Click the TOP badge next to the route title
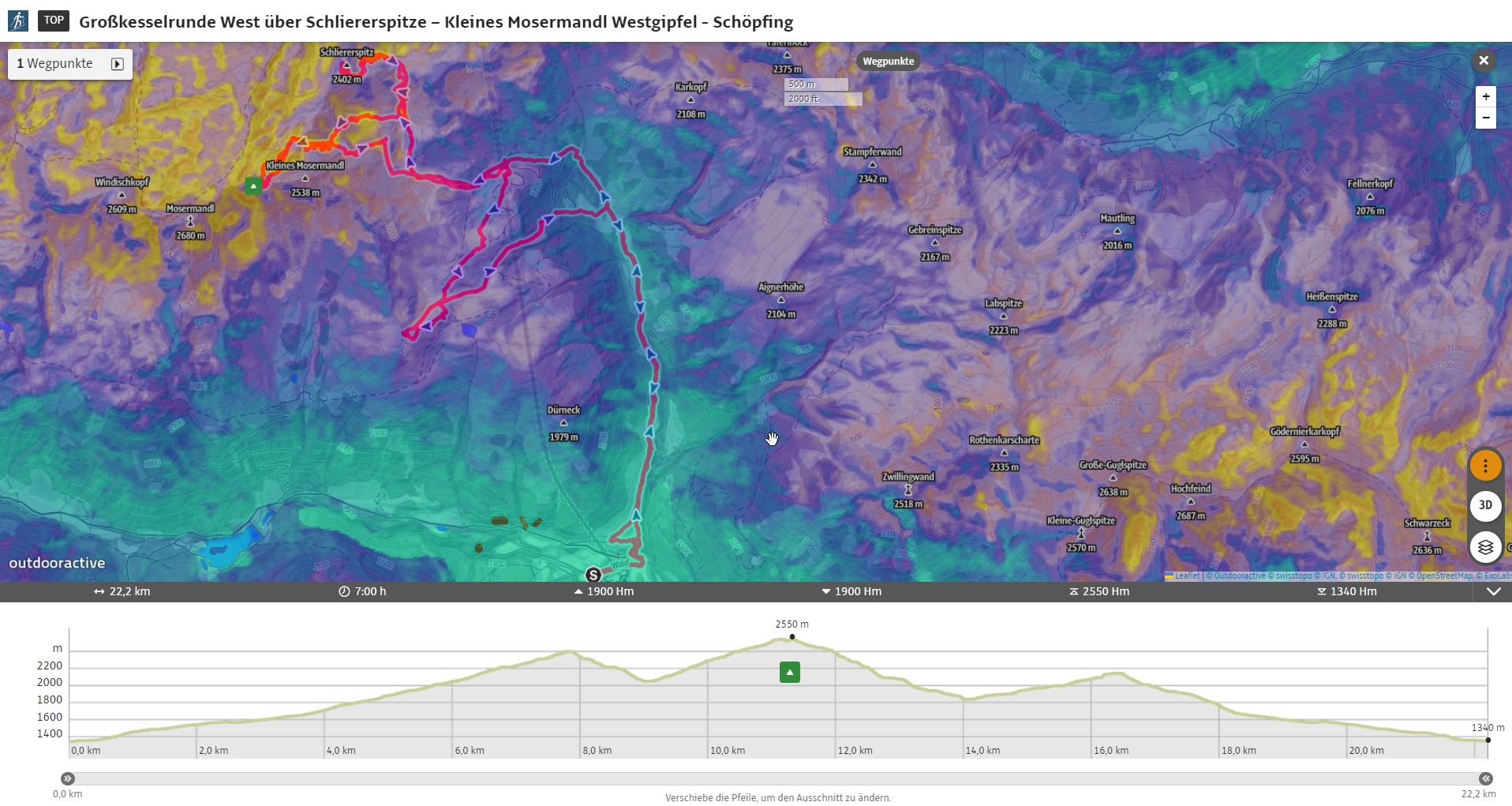 54,21
